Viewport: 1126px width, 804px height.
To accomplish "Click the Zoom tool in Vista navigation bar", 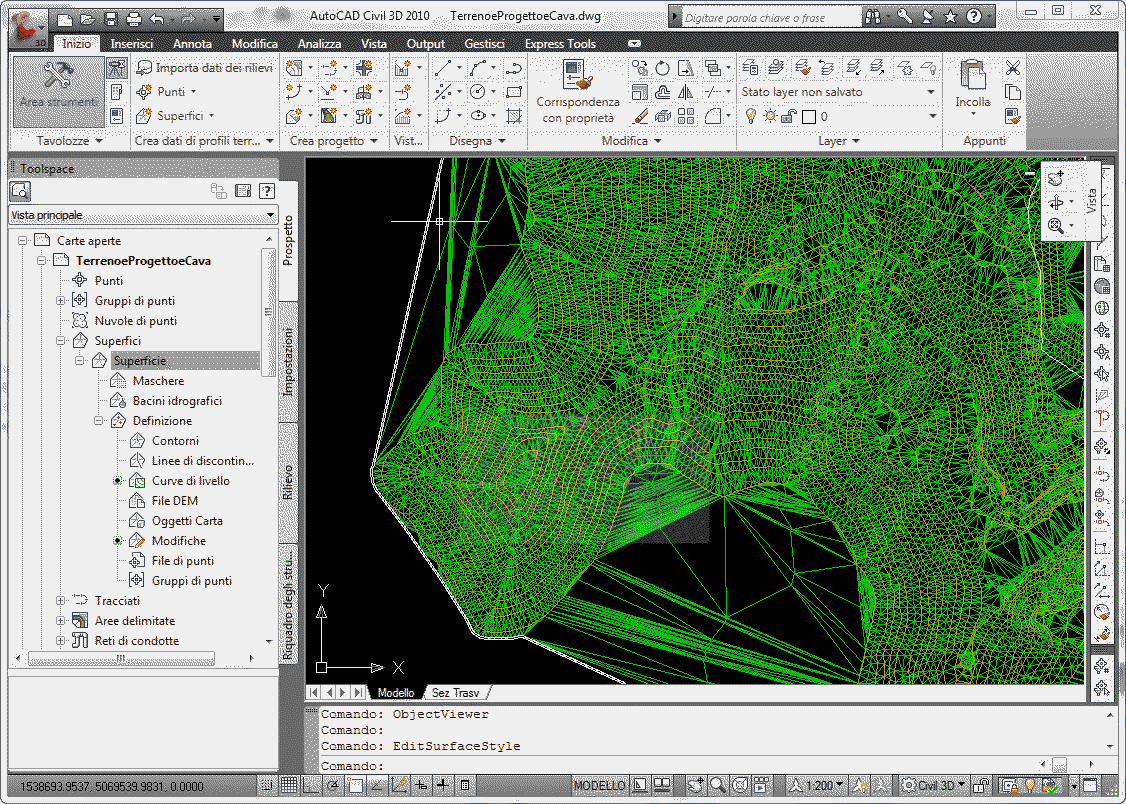I will tap(1056, 226).
